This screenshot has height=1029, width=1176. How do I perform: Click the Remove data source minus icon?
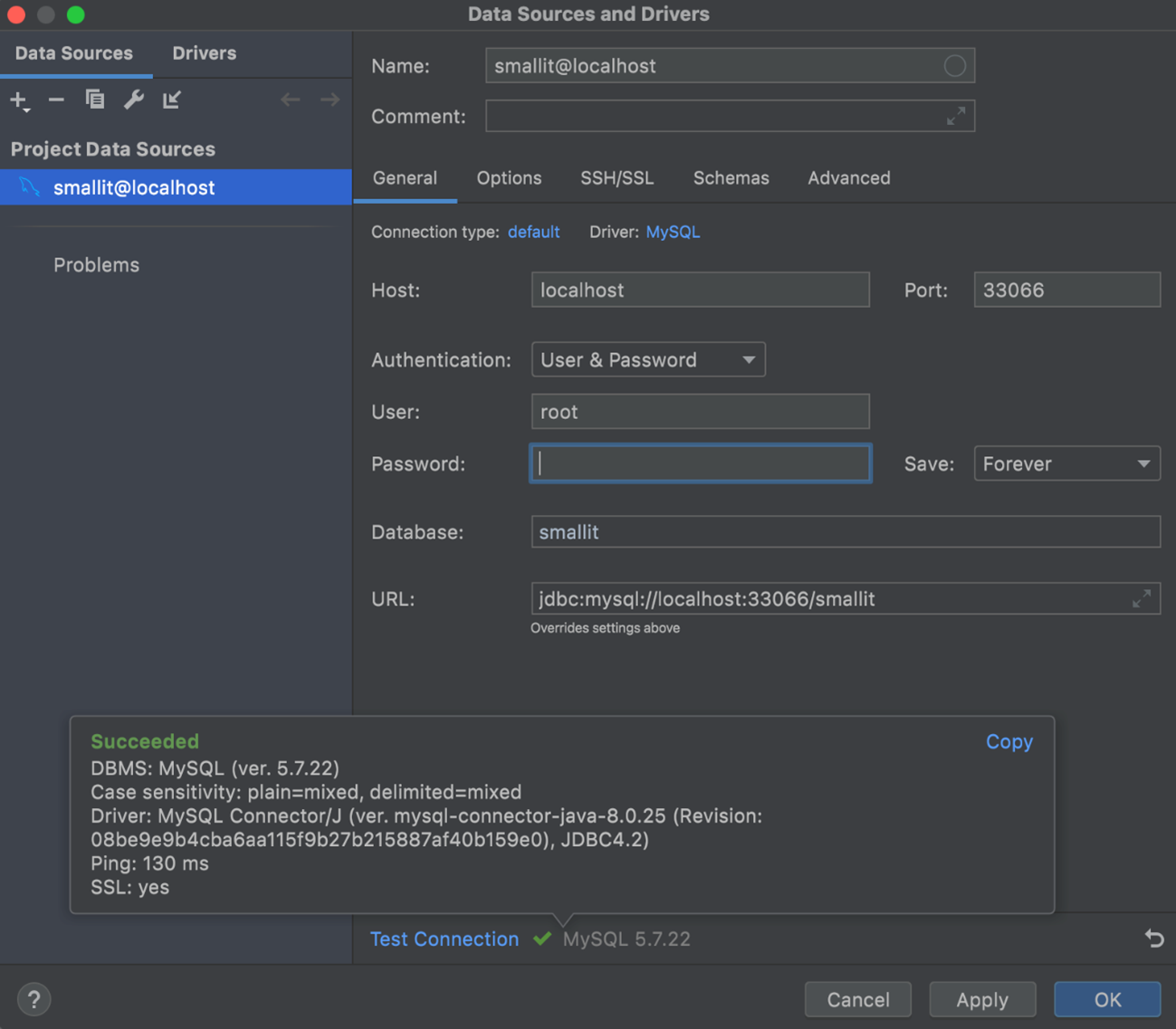[56, 100]
